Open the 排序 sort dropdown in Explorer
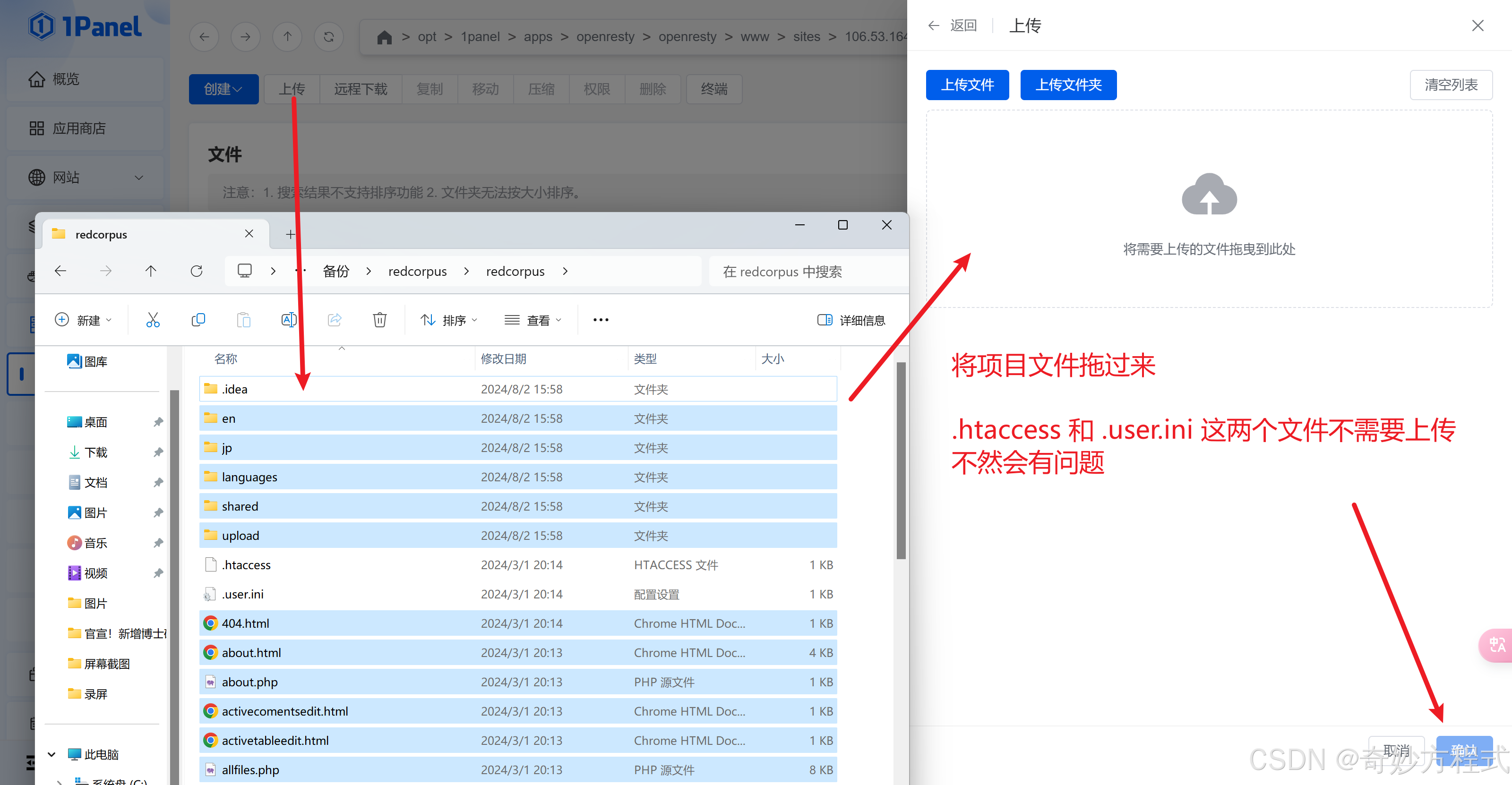This screenshot has width=1512, height=785. [449, 320]
